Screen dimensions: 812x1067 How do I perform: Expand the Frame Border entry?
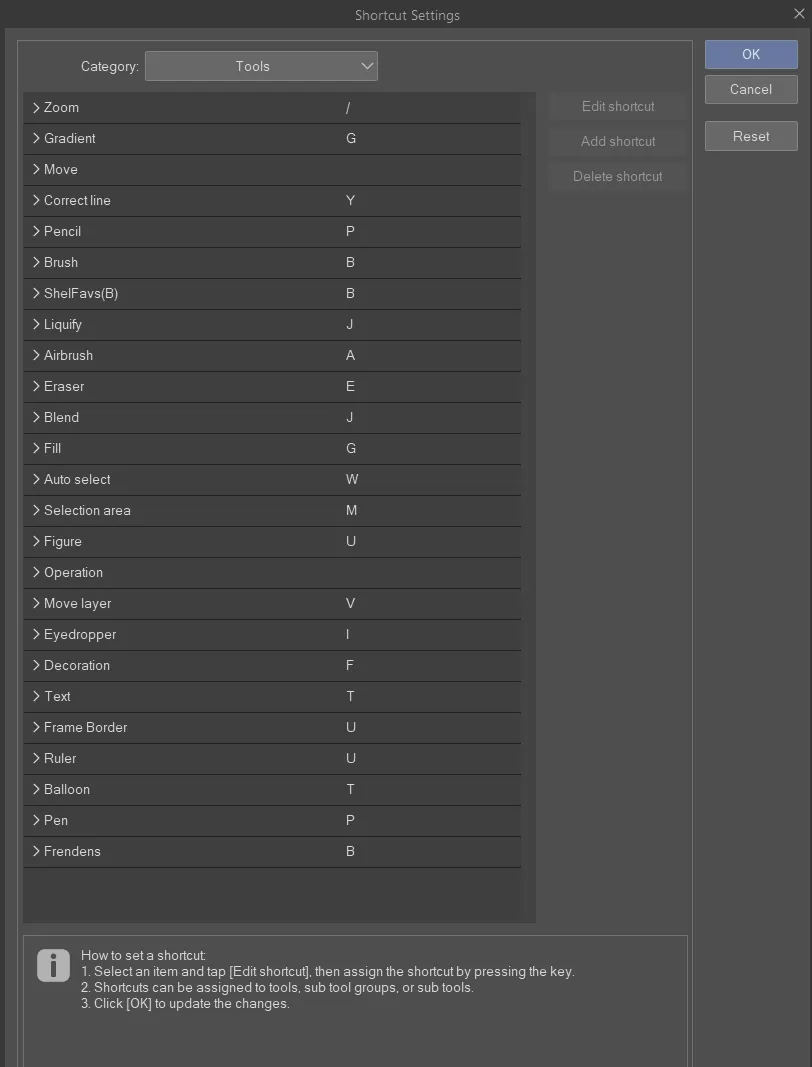tap(36, 727)
